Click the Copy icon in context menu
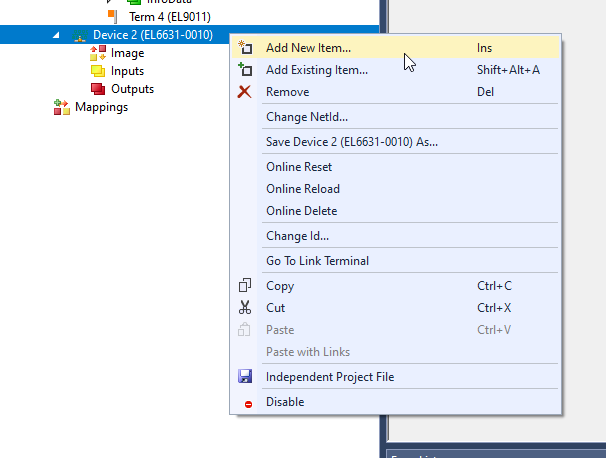Viewport: 606px width, 458px height. point(245,286)
